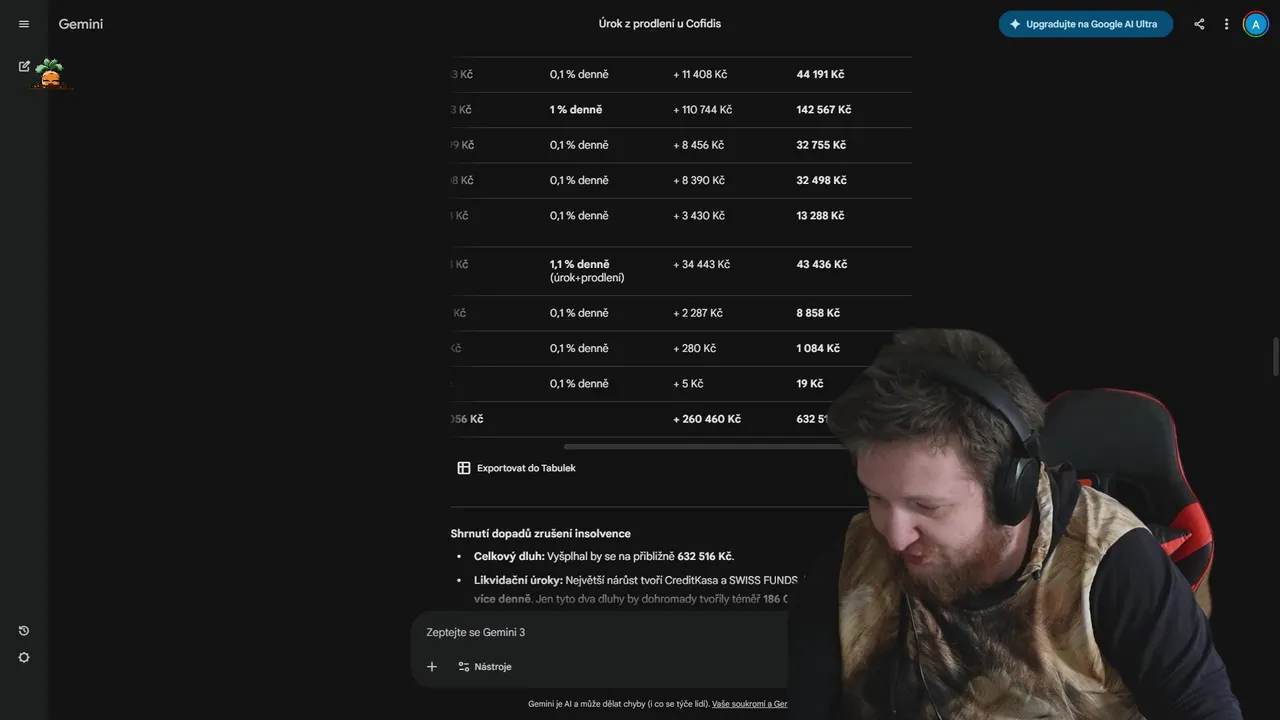The width and height of the screenshot is (1280, 720).
Task: Open the Vaše soukromí a Gemini link
Action: 750,704
